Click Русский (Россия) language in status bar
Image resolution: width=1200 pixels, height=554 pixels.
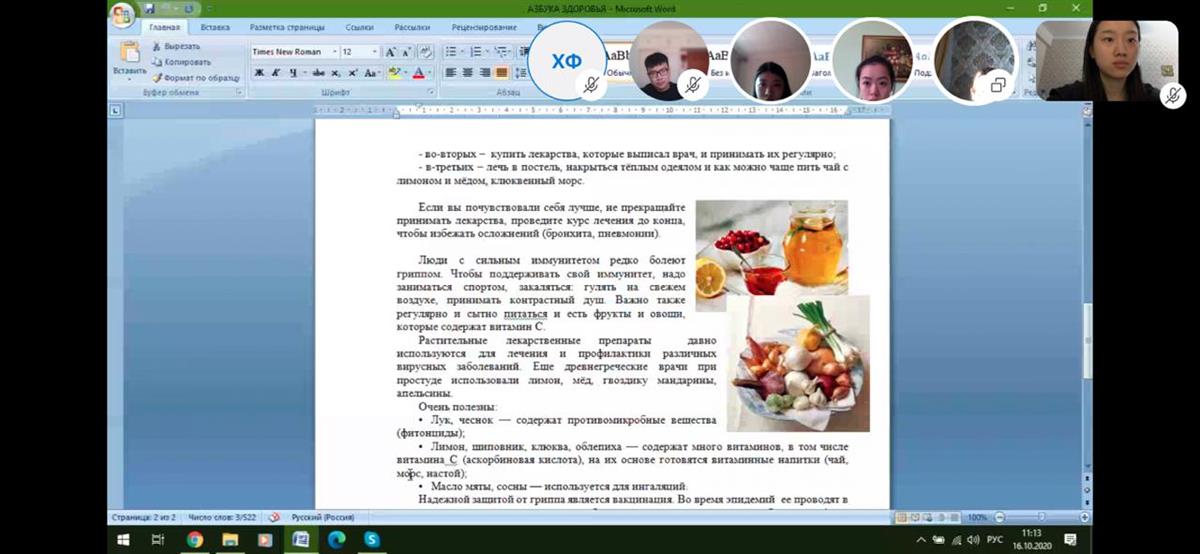click(x=322, y=517)
